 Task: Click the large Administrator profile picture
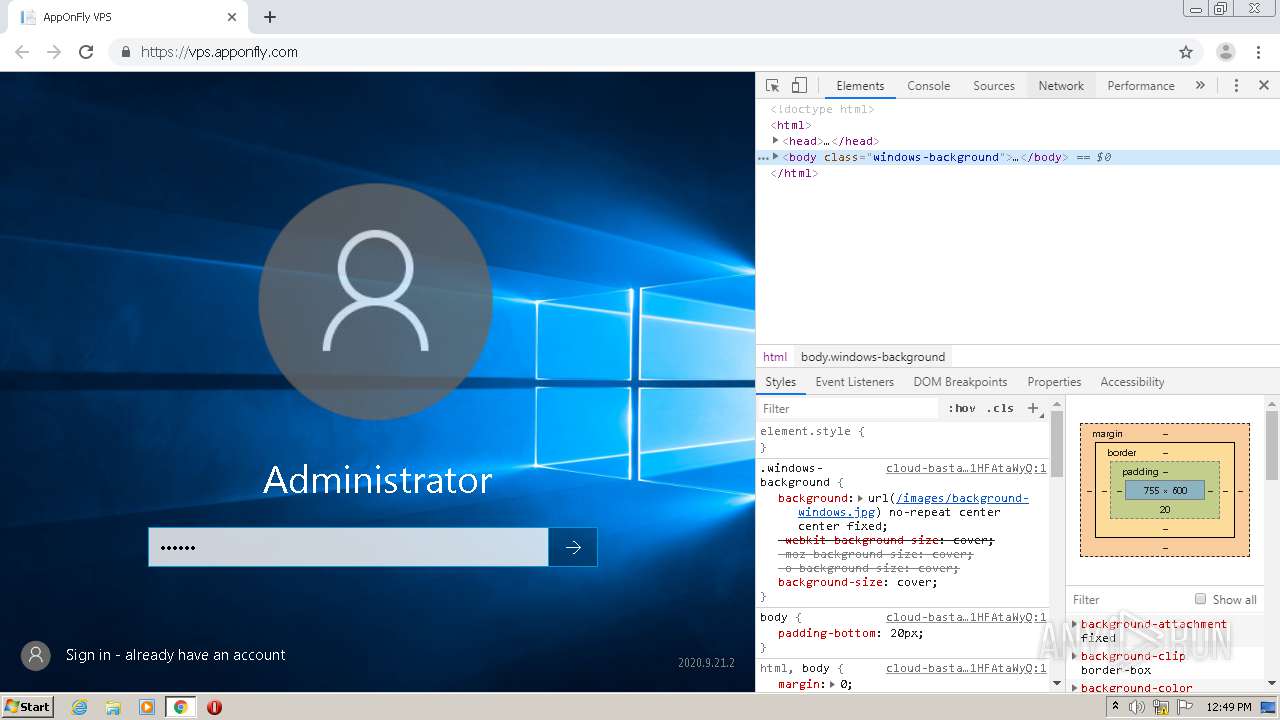[375, 301]
